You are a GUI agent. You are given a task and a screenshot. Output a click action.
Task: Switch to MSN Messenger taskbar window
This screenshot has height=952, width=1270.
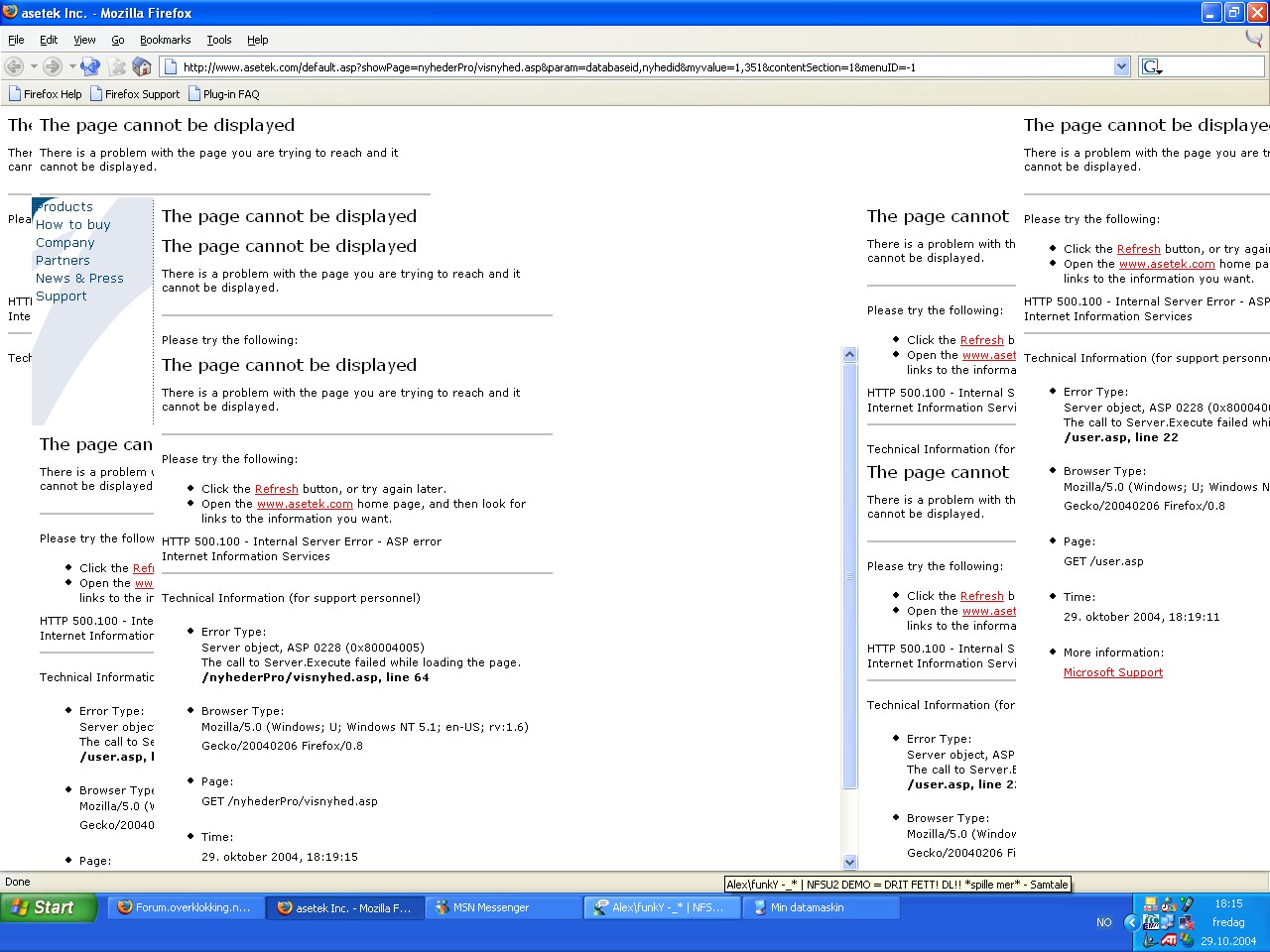(505, 907)
